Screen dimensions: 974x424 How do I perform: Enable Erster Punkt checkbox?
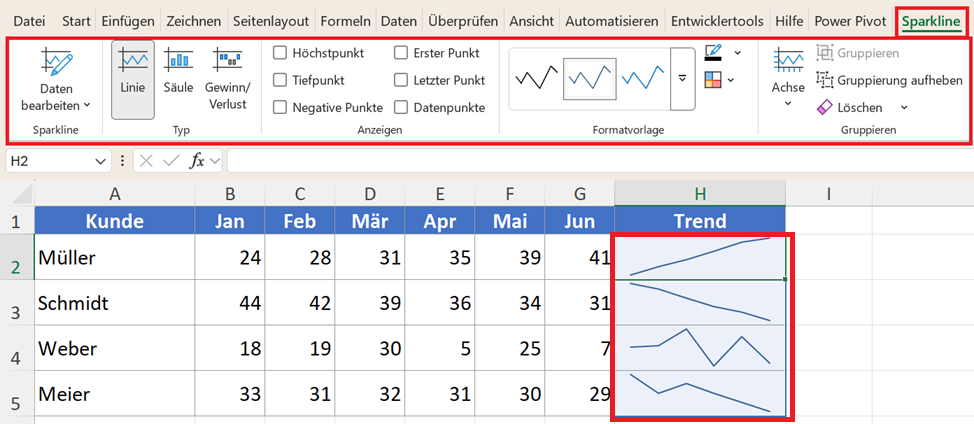(x=401, y=53)
